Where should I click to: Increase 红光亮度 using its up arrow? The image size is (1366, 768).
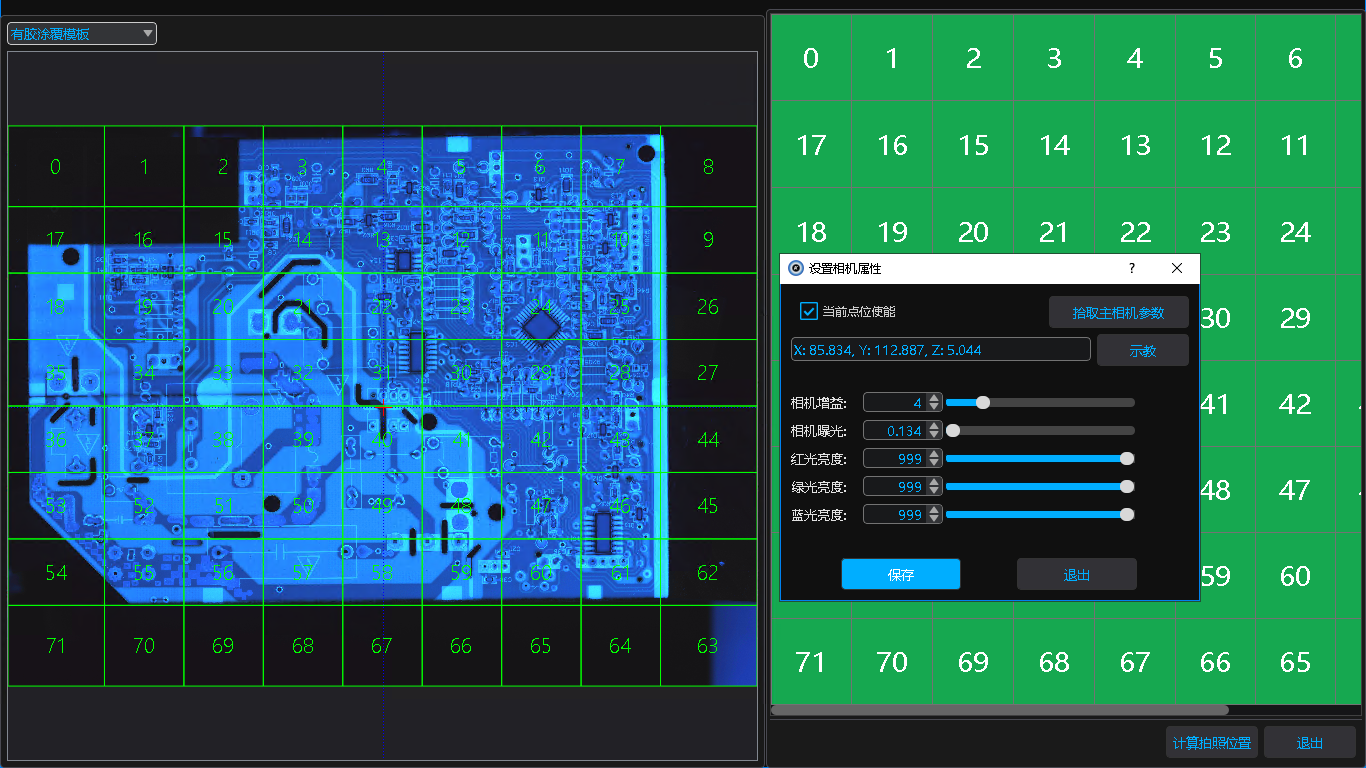(x=934, y=454)
